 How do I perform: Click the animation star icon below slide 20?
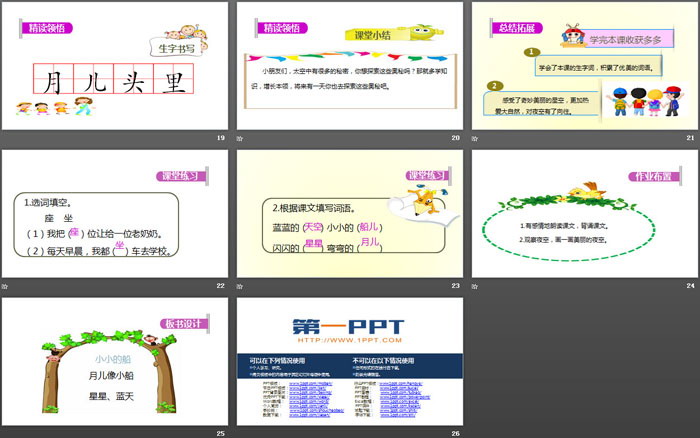(x=240, y=140)
